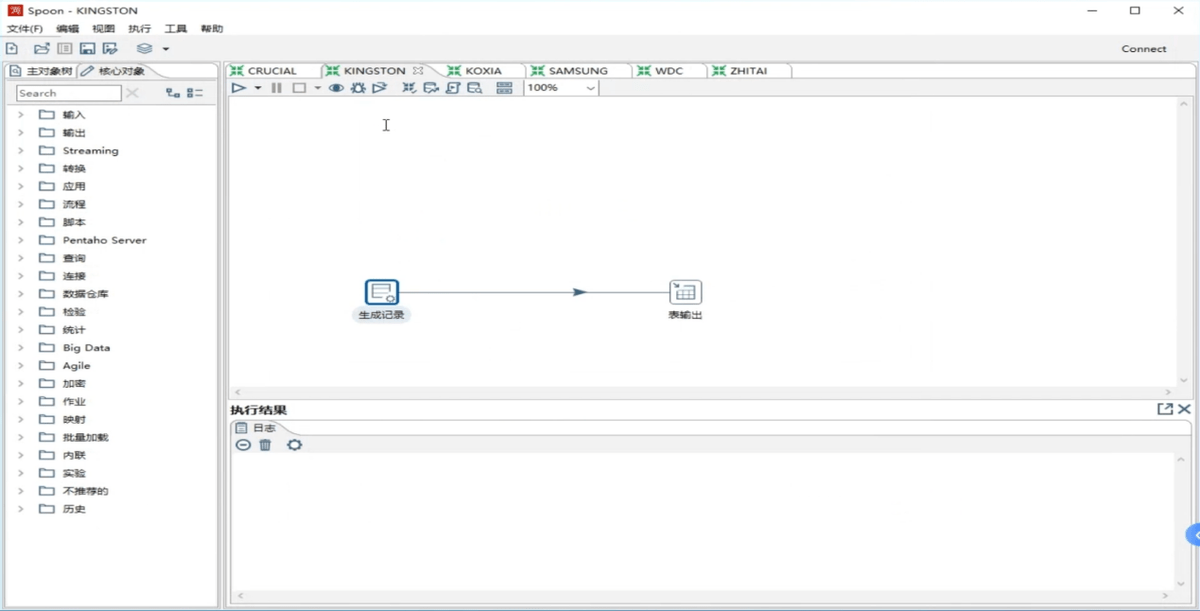
Task: Click the perspectives layers icon
Action: pyautogui.click(x=145, y=48)
